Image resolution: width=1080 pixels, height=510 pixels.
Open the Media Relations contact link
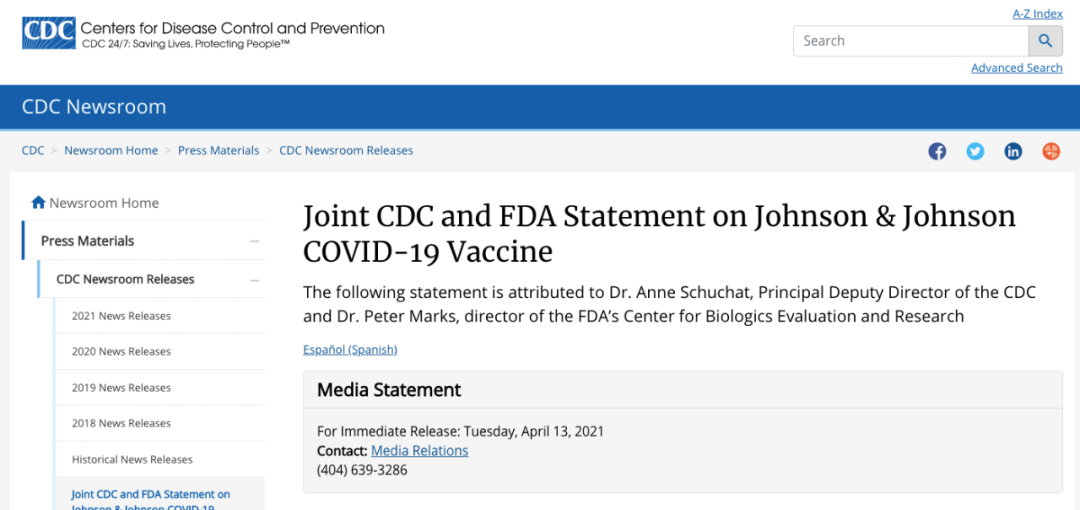click(x=419, y=451)
